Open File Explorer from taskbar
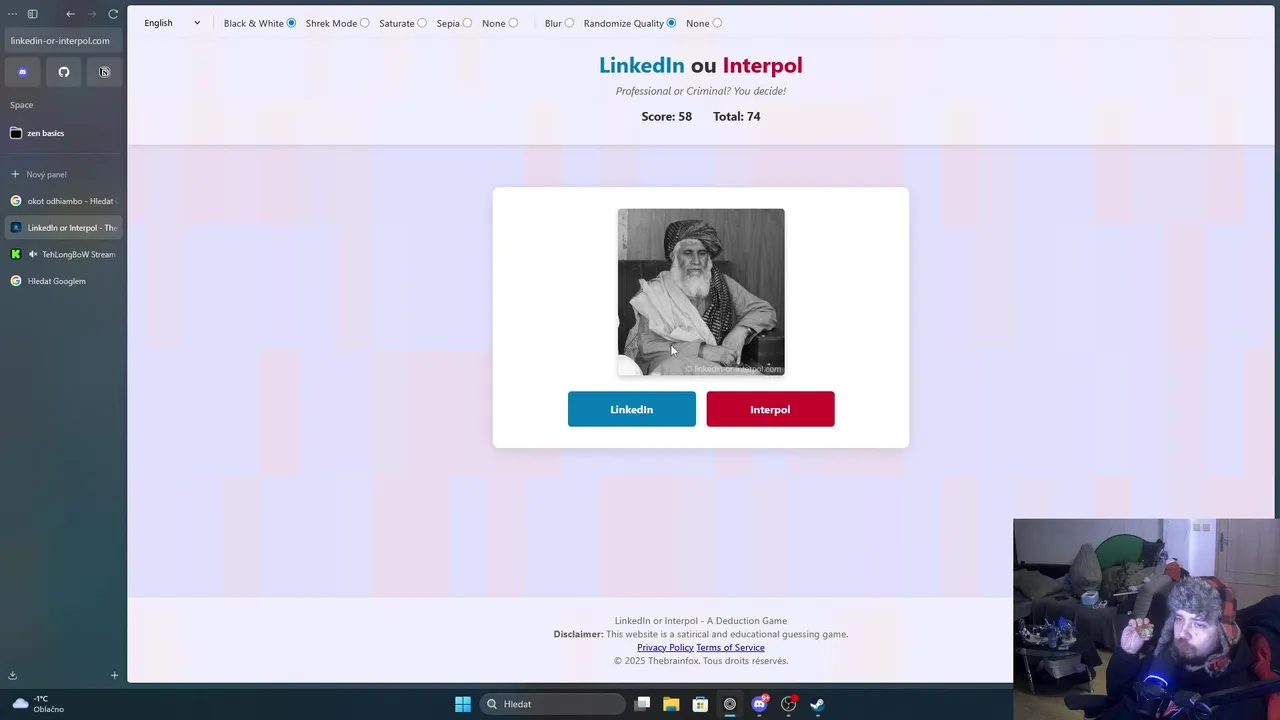Screen dimensions: 1280x720 click(x=671, y=704)
